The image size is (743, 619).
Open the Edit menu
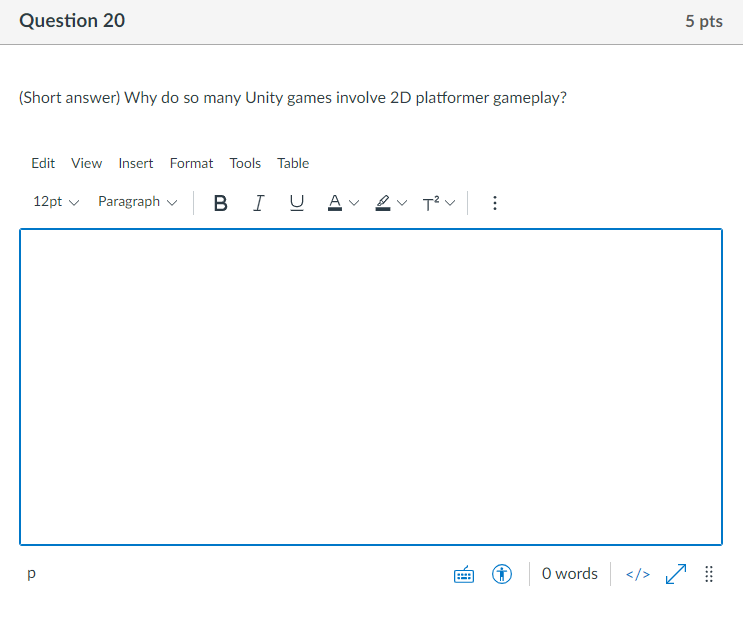(x=43, y=164)
